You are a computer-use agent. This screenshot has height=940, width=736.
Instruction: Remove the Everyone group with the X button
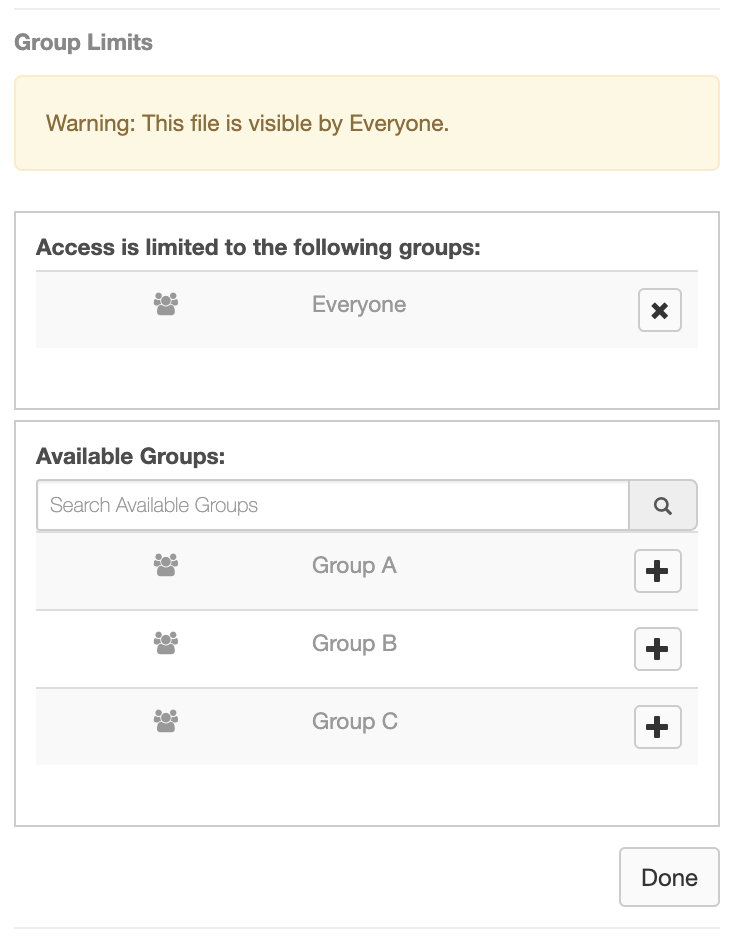click(x=659, y=310)
